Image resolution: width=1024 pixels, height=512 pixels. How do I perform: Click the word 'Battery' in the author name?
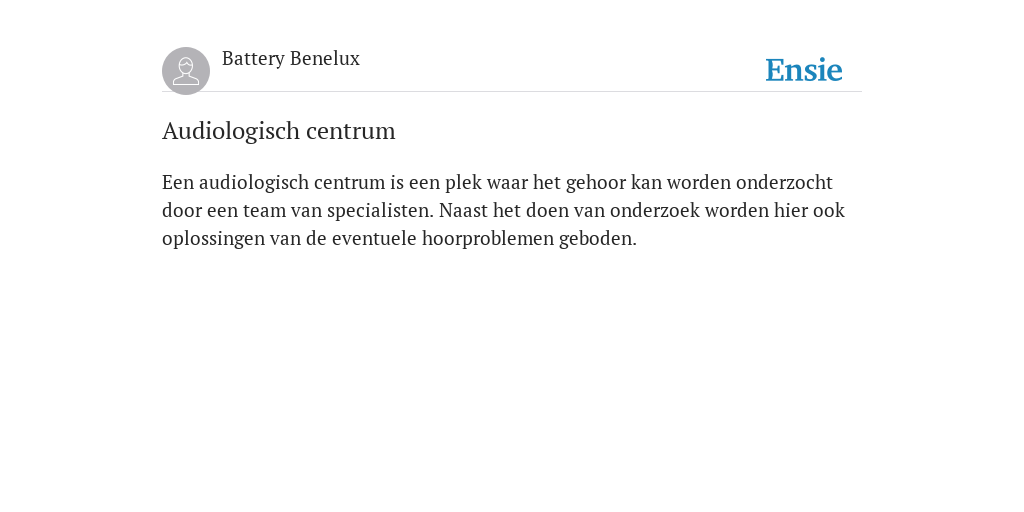253,59
